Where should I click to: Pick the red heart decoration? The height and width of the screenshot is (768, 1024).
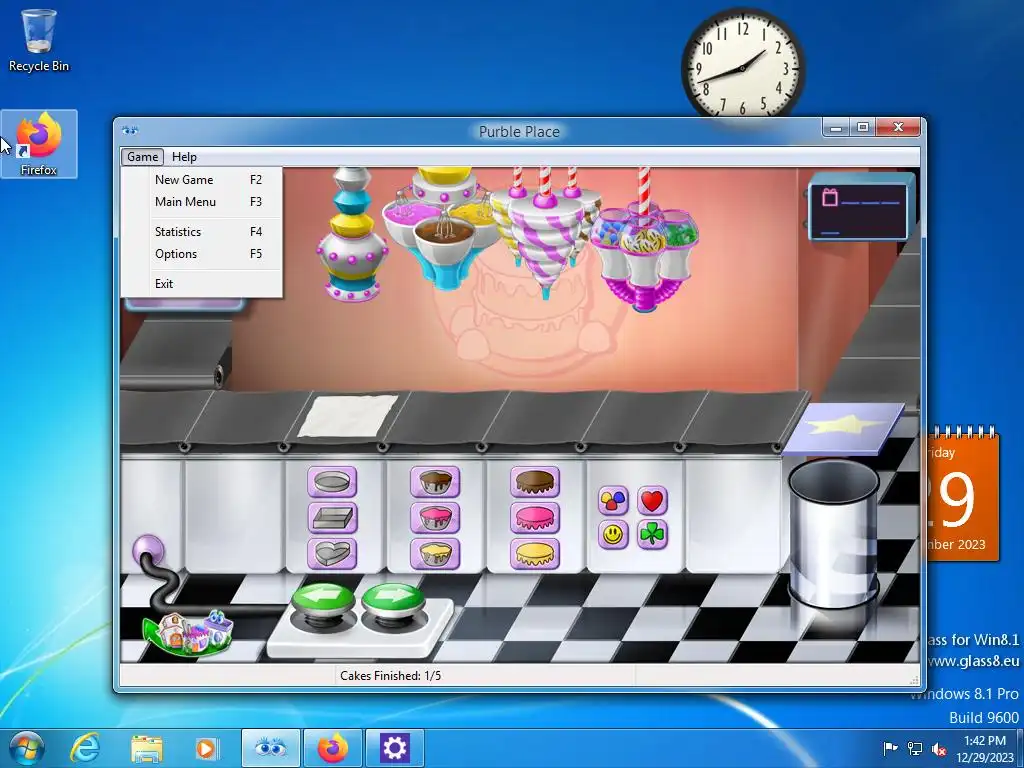pos(652,501)
